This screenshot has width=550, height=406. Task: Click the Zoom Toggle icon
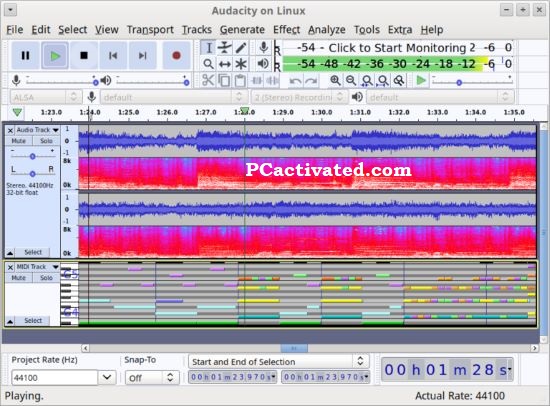(x=399, y=81)
